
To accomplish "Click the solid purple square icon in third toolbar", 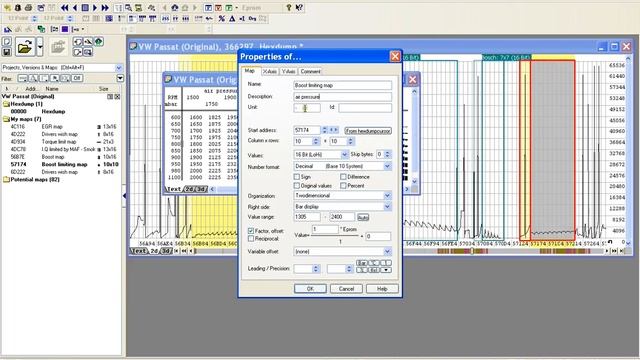I will pyautogui.click(x=65, y=29).
